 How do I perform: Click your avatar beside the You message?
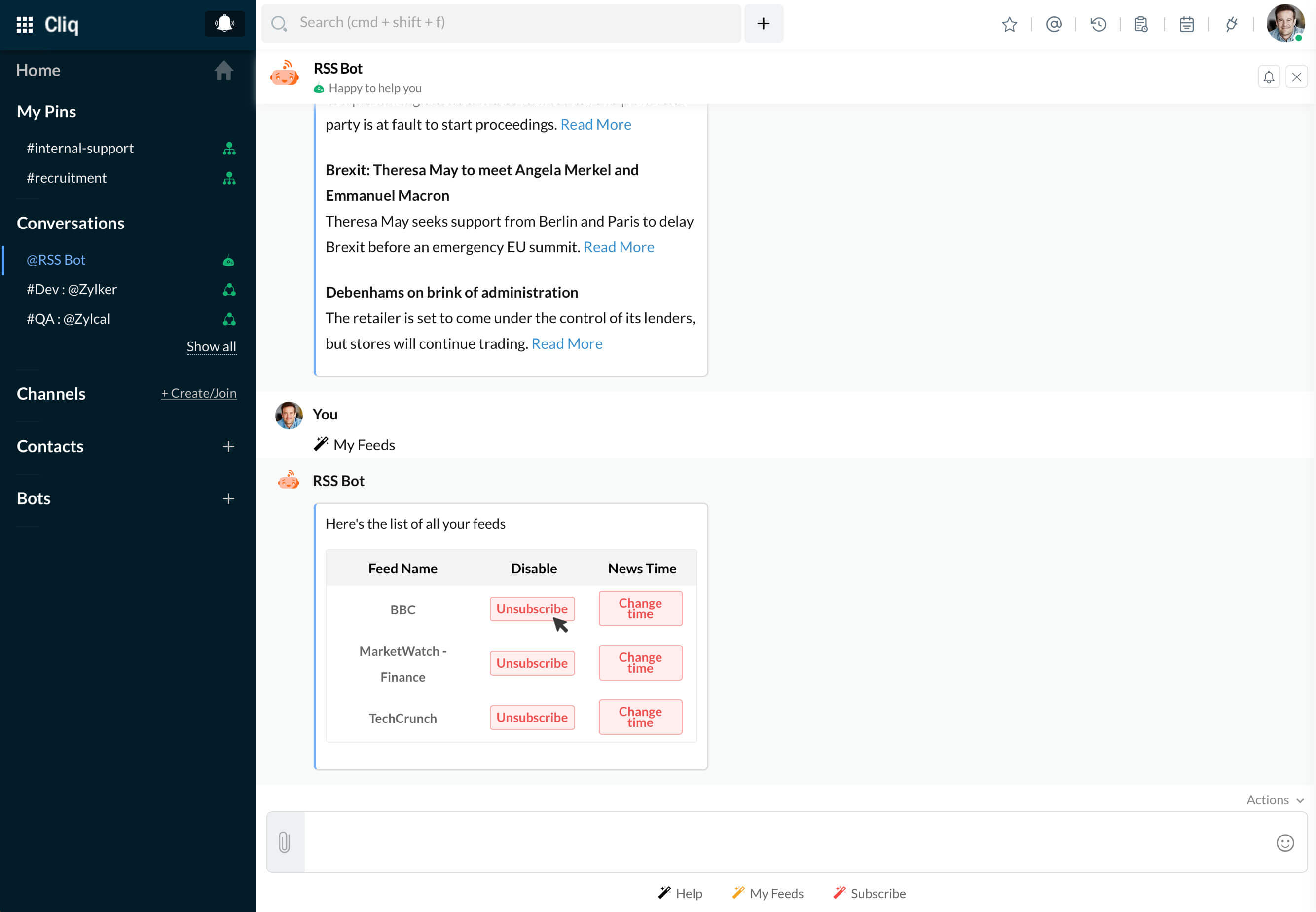click(x=289, y=416)
